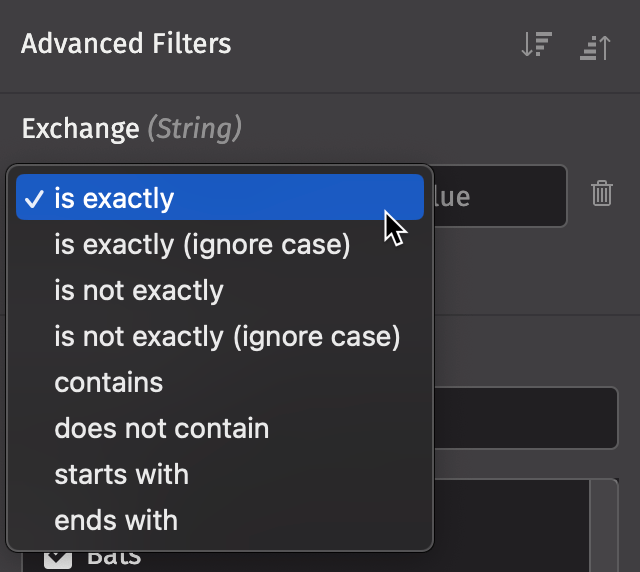
Task: Click the search field below the filter
Action: pos(525,417)
